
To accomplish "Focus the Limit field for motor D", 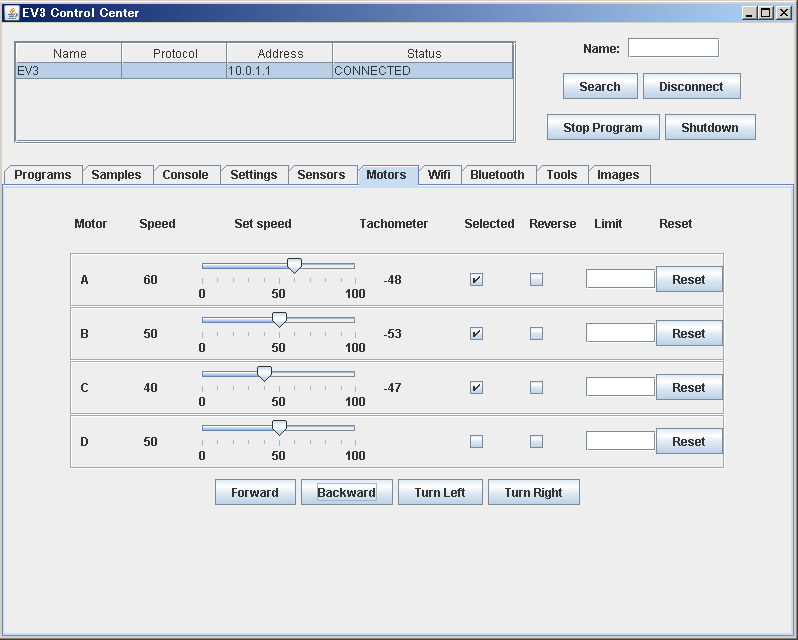I will pos(620,441).
